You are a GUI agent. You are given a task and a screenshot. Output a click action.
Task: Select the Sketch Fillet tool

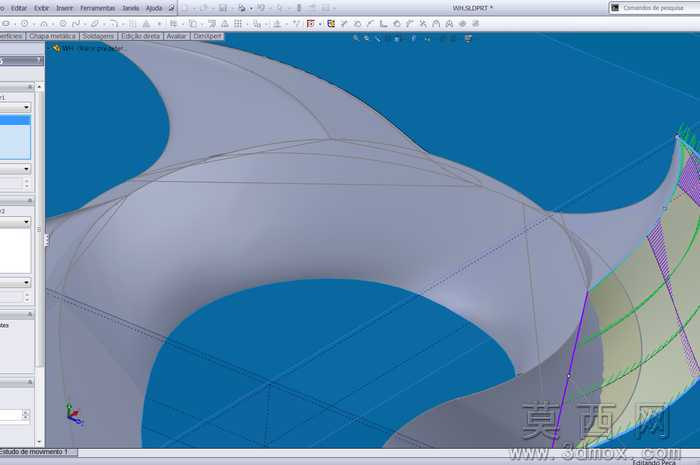[x=114, y=24]
